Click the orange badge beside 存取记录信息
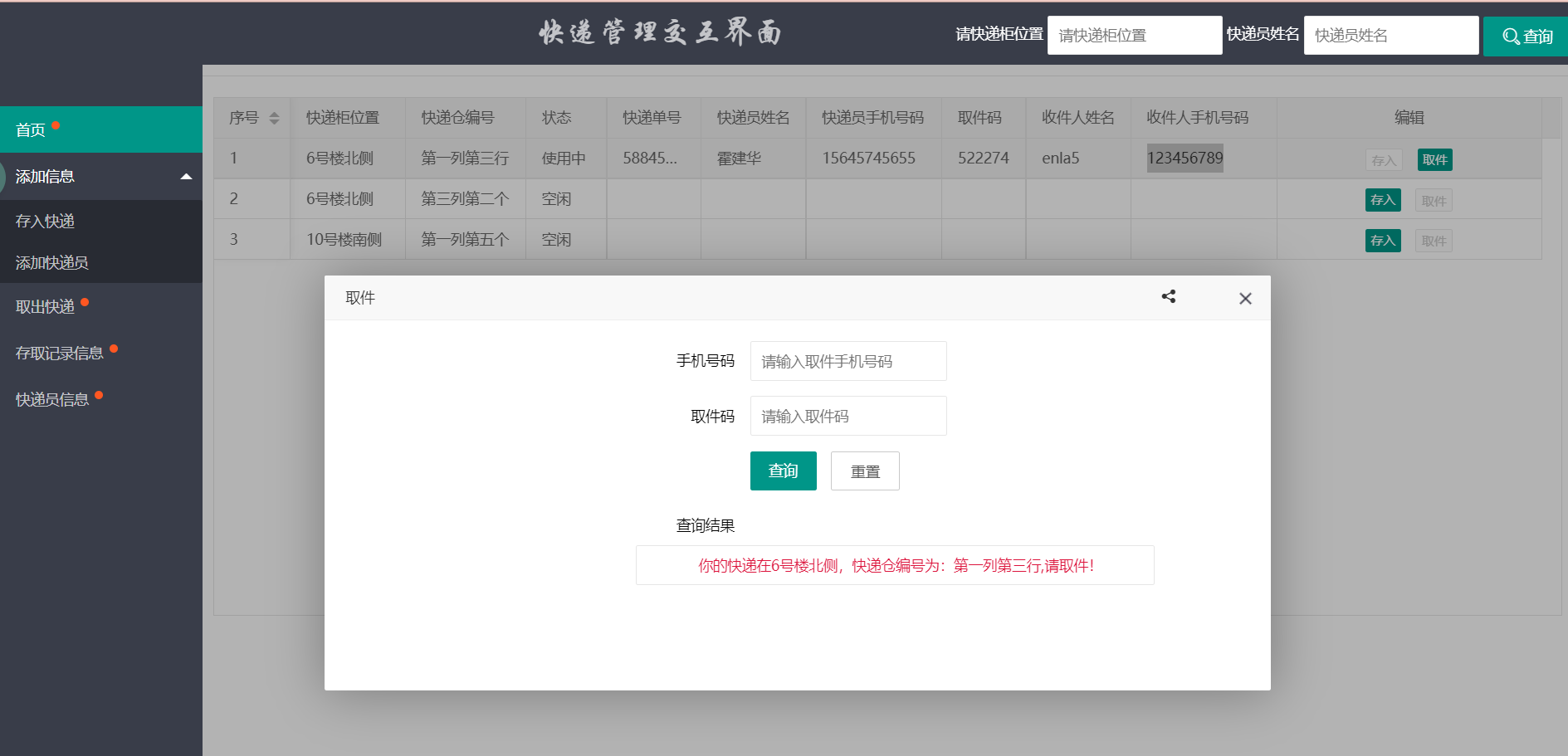The height and width of the screenshot is (756, 1568). point(115,347)
